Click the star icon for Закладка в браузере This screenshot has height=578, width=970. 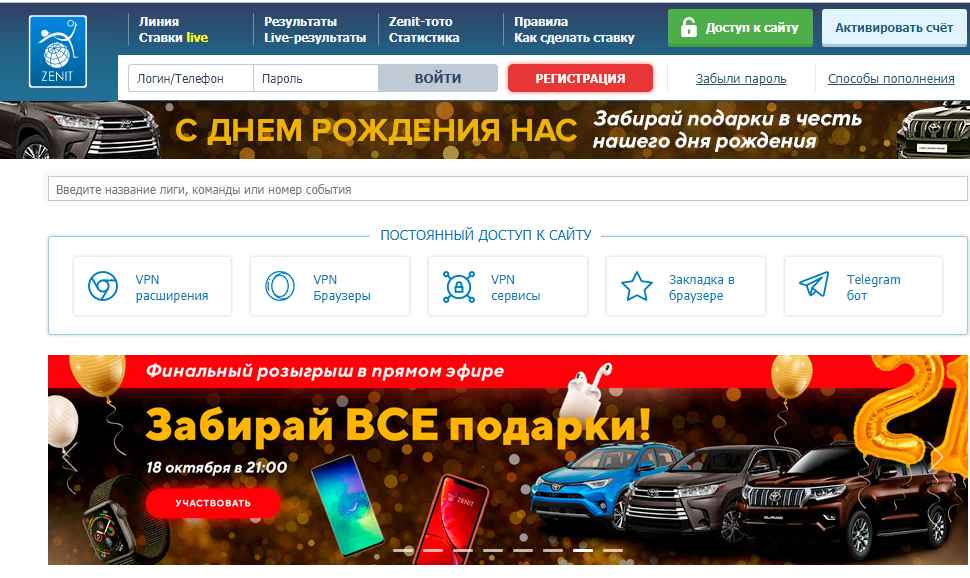click(637, 287)
